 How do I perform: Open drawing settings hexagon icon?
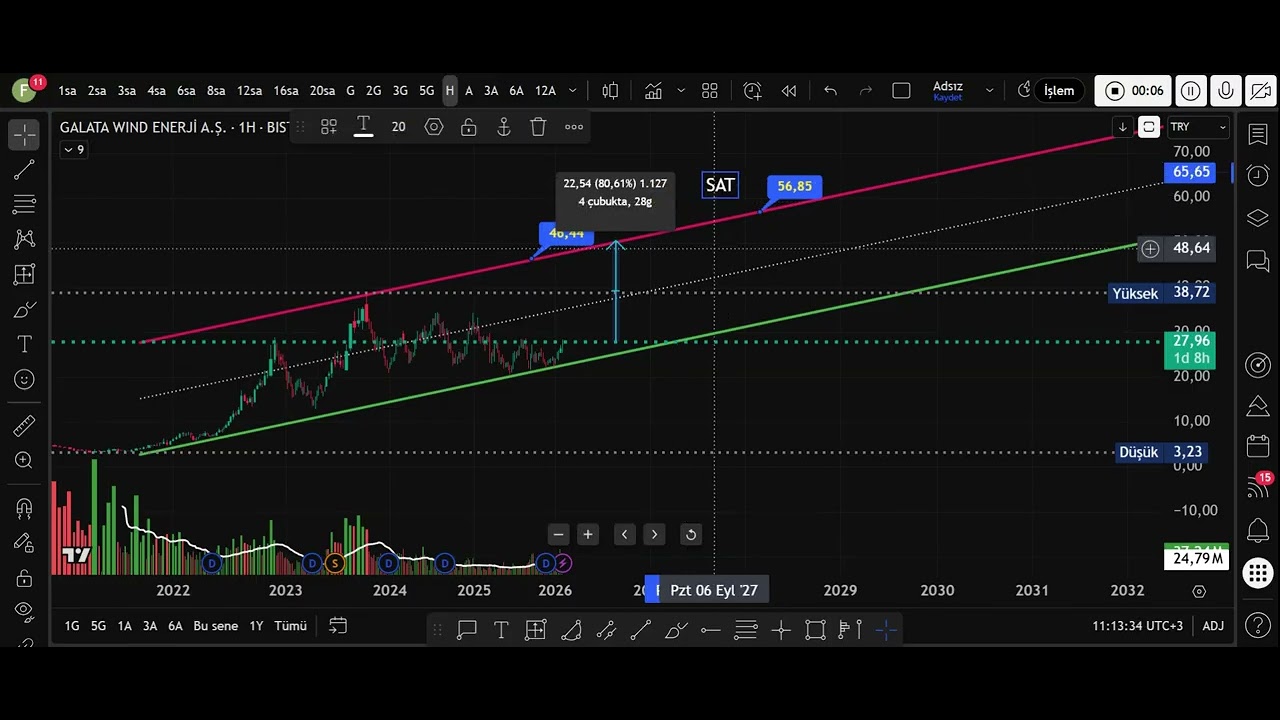(x=433, y=127)
